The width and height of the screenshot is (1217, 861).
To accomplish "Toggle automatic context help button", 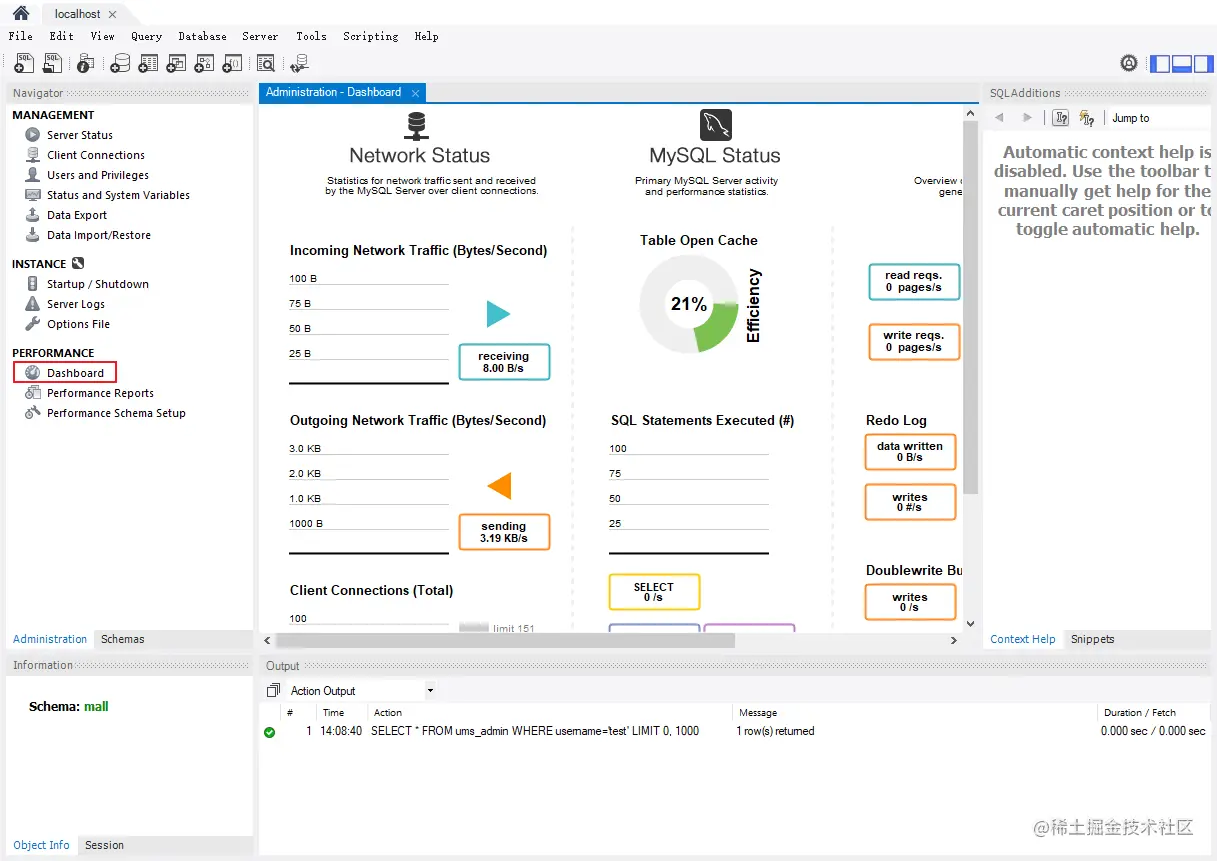I will (1061, 118).
